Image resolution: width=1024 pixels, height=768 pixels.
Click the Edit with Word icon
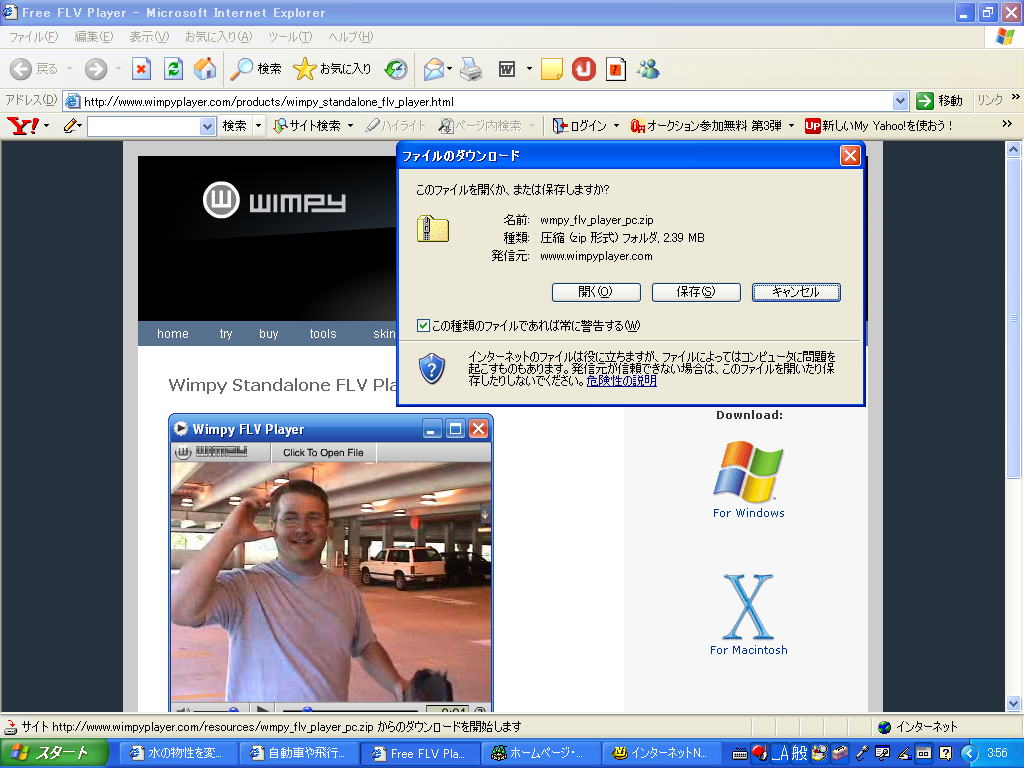click(x=507, y=69)
